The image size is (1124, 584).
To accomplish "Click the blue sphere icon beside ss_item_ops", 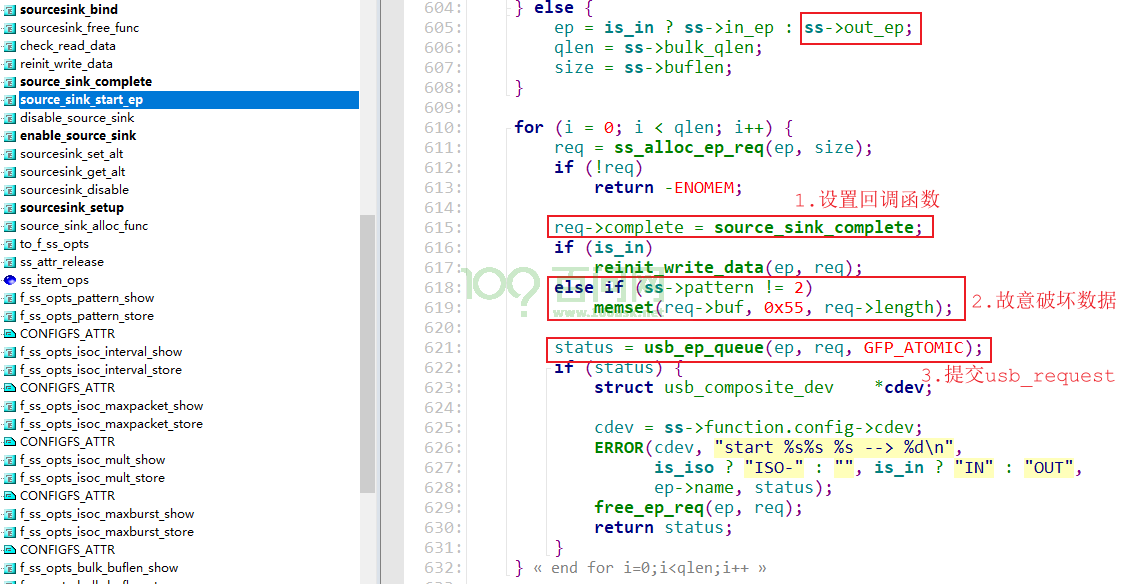I will pyautogui.click(x=9, y=280).
